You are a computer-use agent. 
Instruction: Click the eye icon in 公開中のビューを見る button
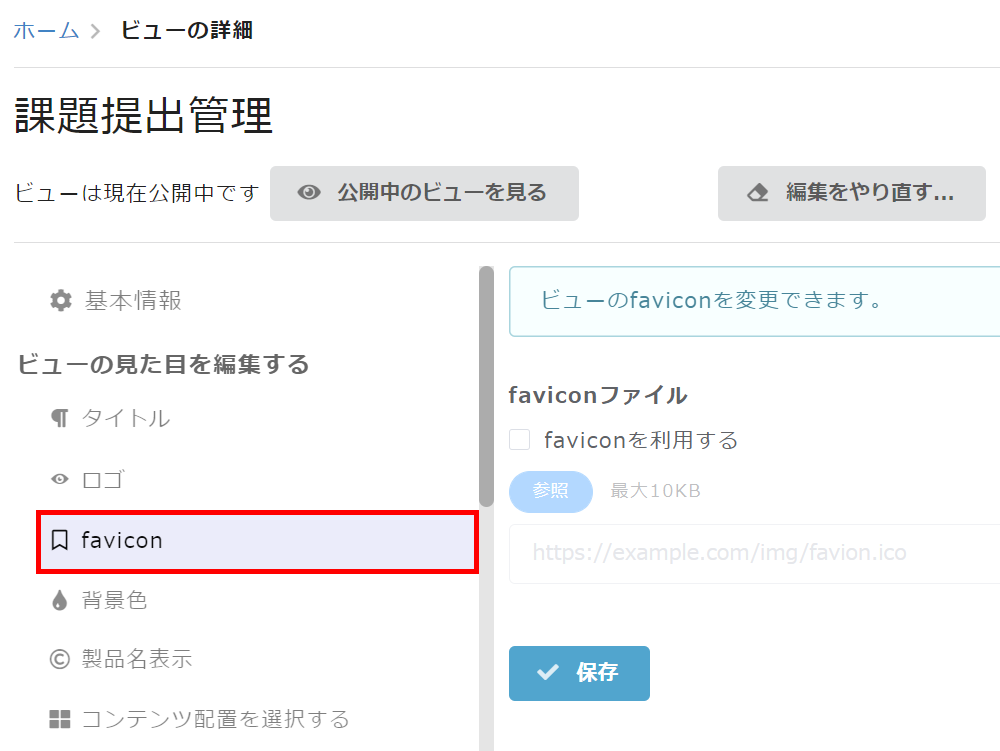pos(309,193)
